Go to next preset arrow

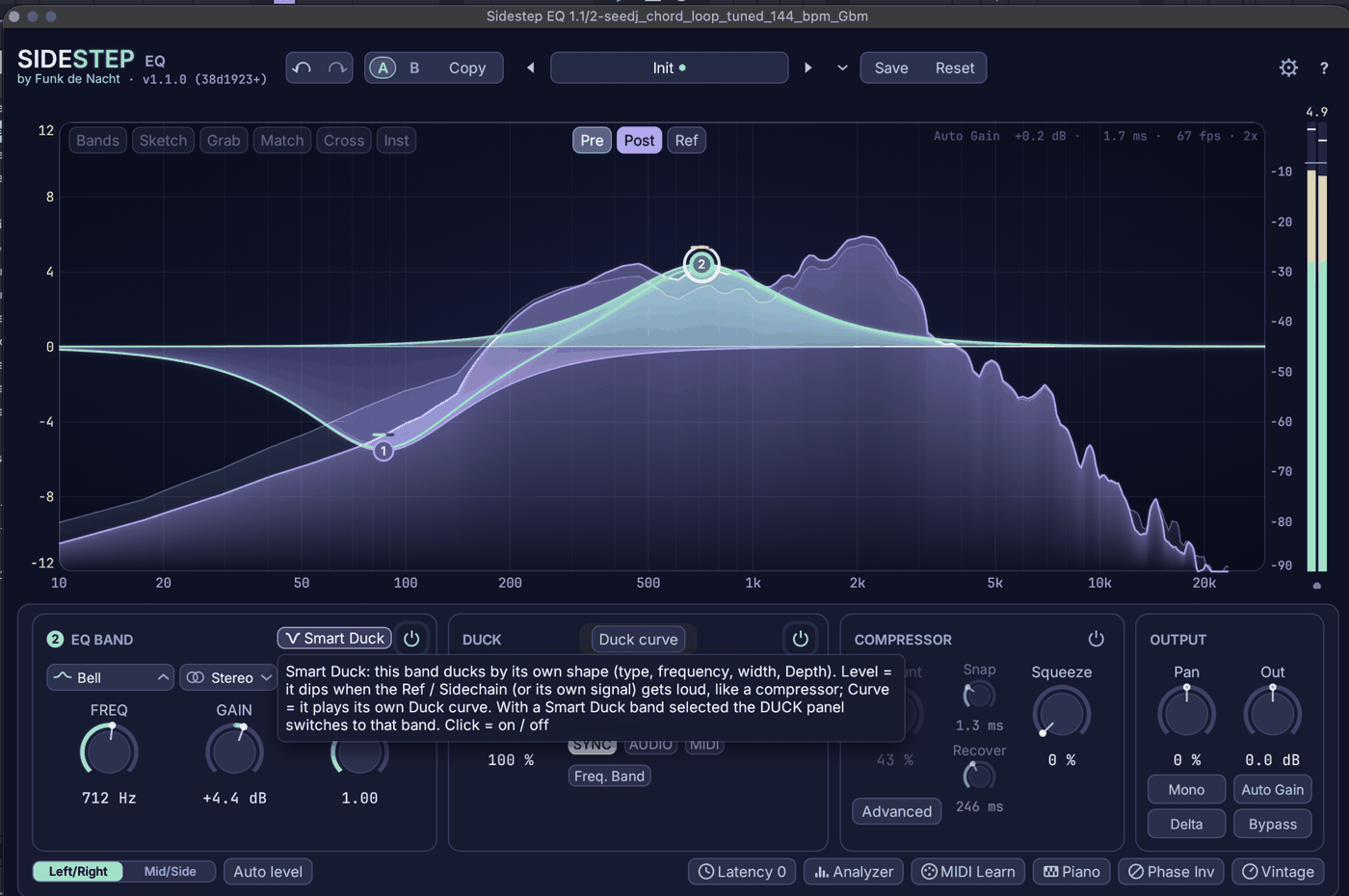(x=807, y=67)
